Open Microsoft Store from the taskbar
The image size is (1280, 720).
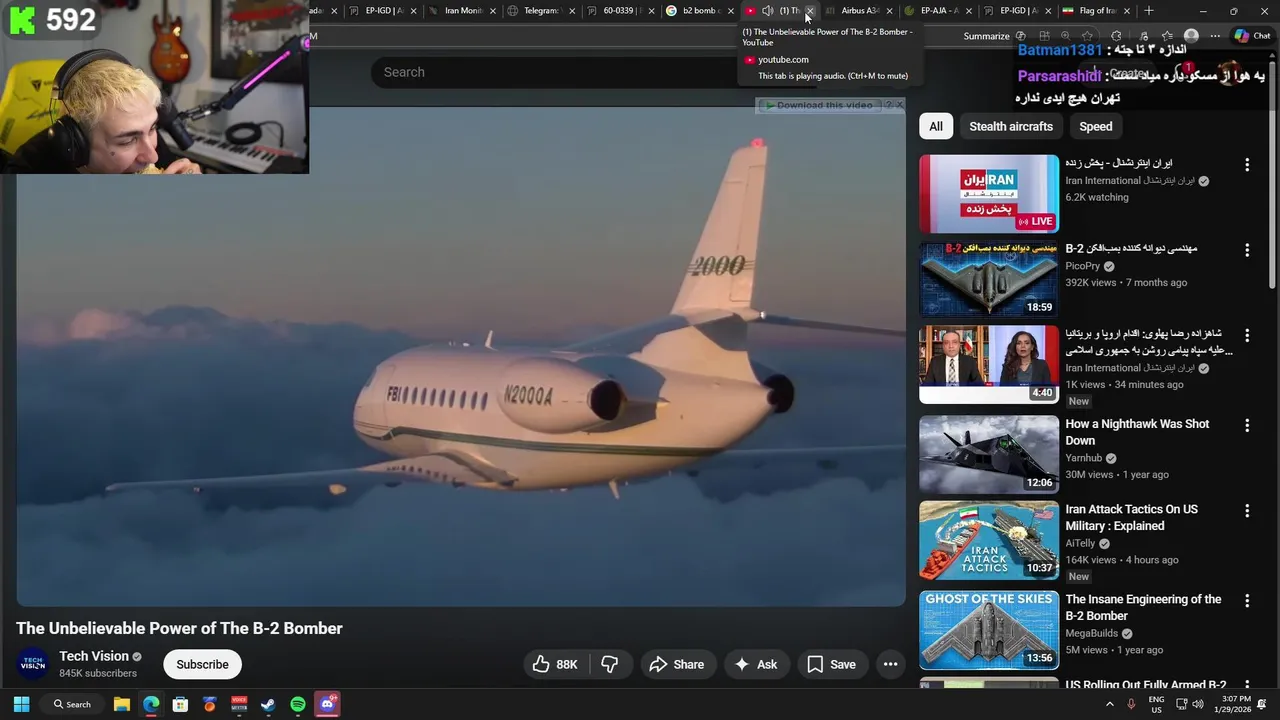click(x=180, y=704)
